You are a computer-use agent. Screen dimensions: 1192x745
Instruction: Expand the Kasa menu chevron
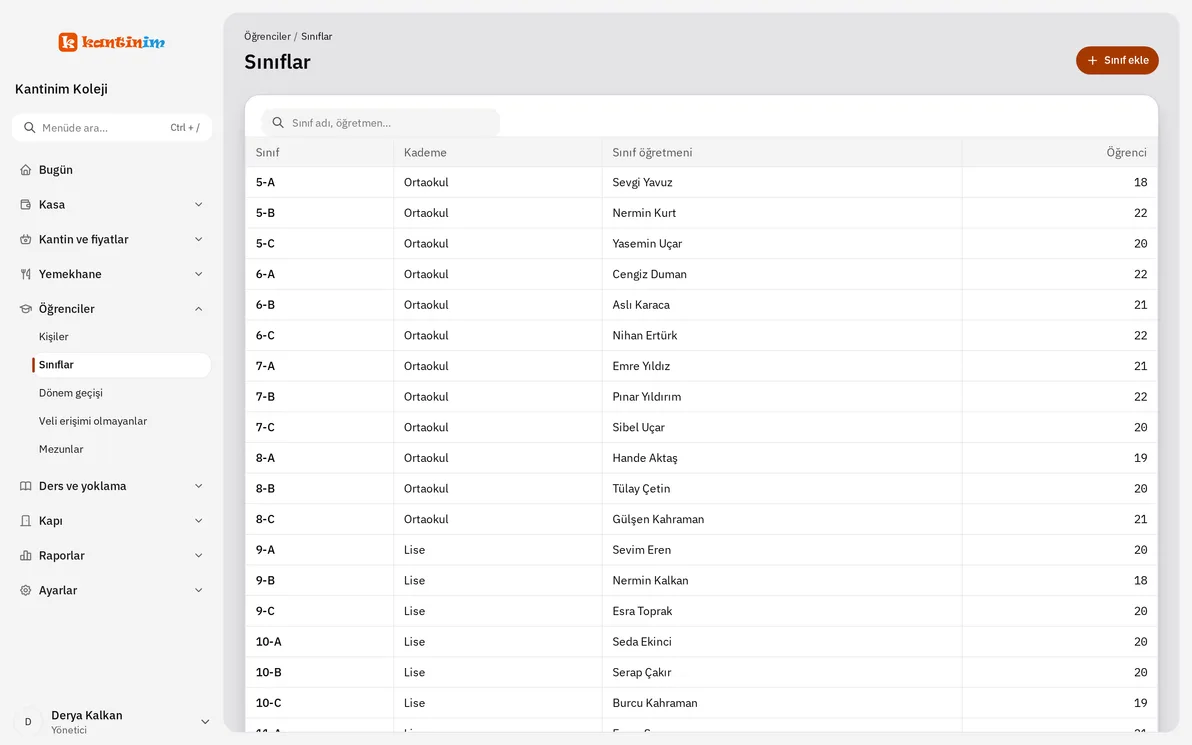[198, 204]
